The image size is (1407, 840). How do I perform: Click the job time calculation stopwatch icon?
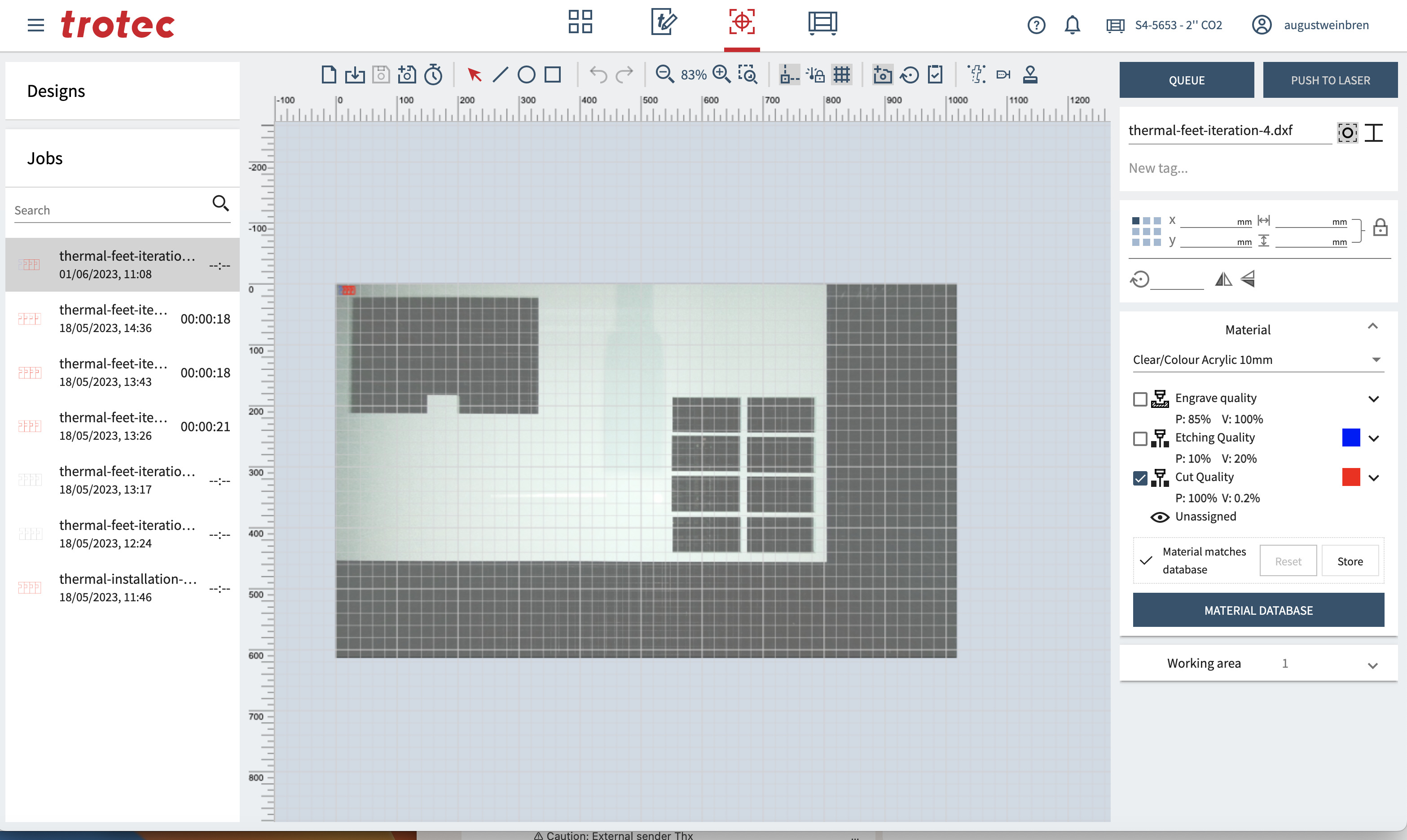pyautogui.click(x=434, y=75)
